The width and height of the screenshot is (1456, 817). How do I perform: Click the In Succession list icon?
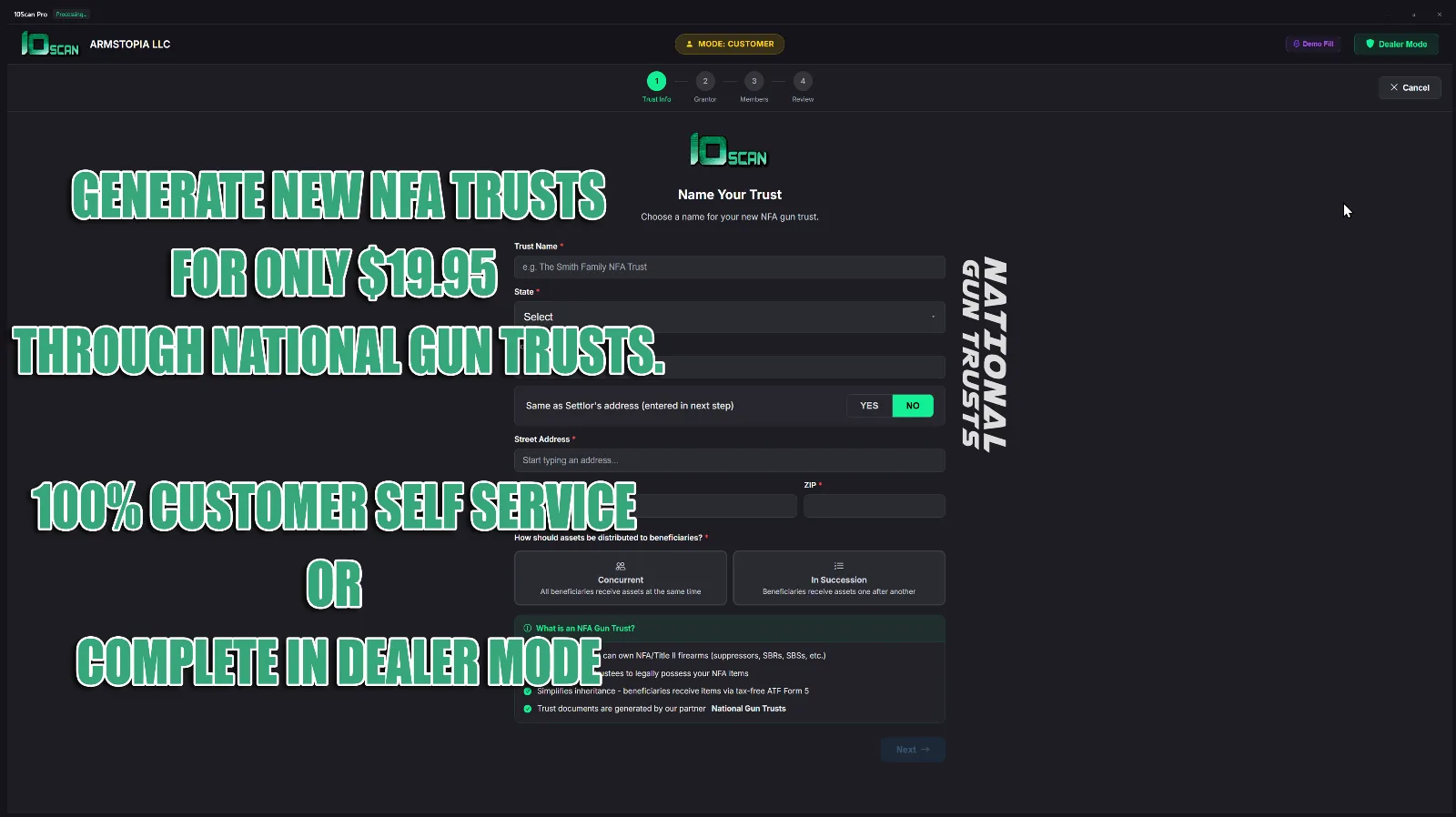pyautogui.click(x=839, y=566)
